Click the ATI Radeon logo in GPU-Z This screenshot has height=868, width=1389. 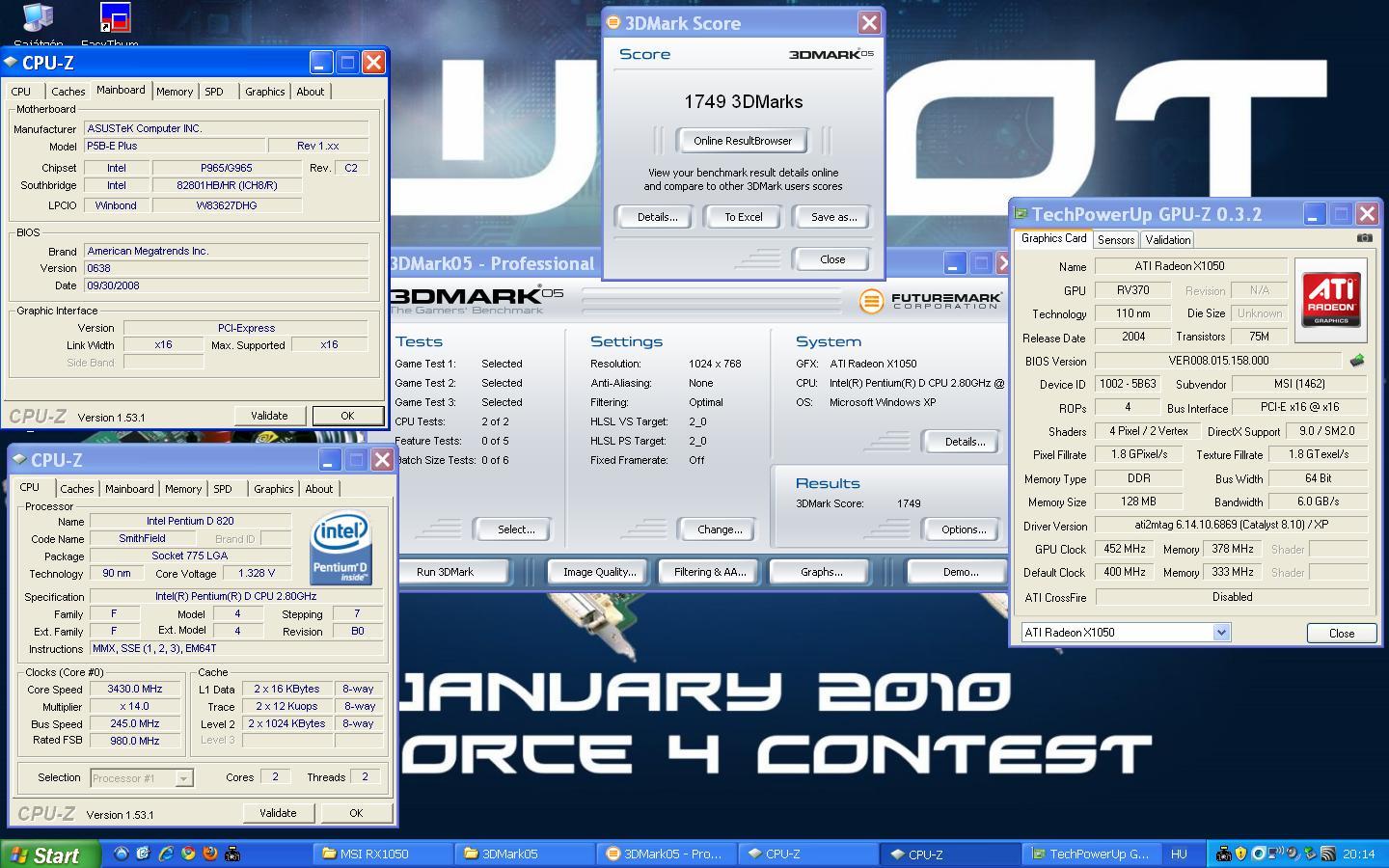click(x=1331, y=299)
